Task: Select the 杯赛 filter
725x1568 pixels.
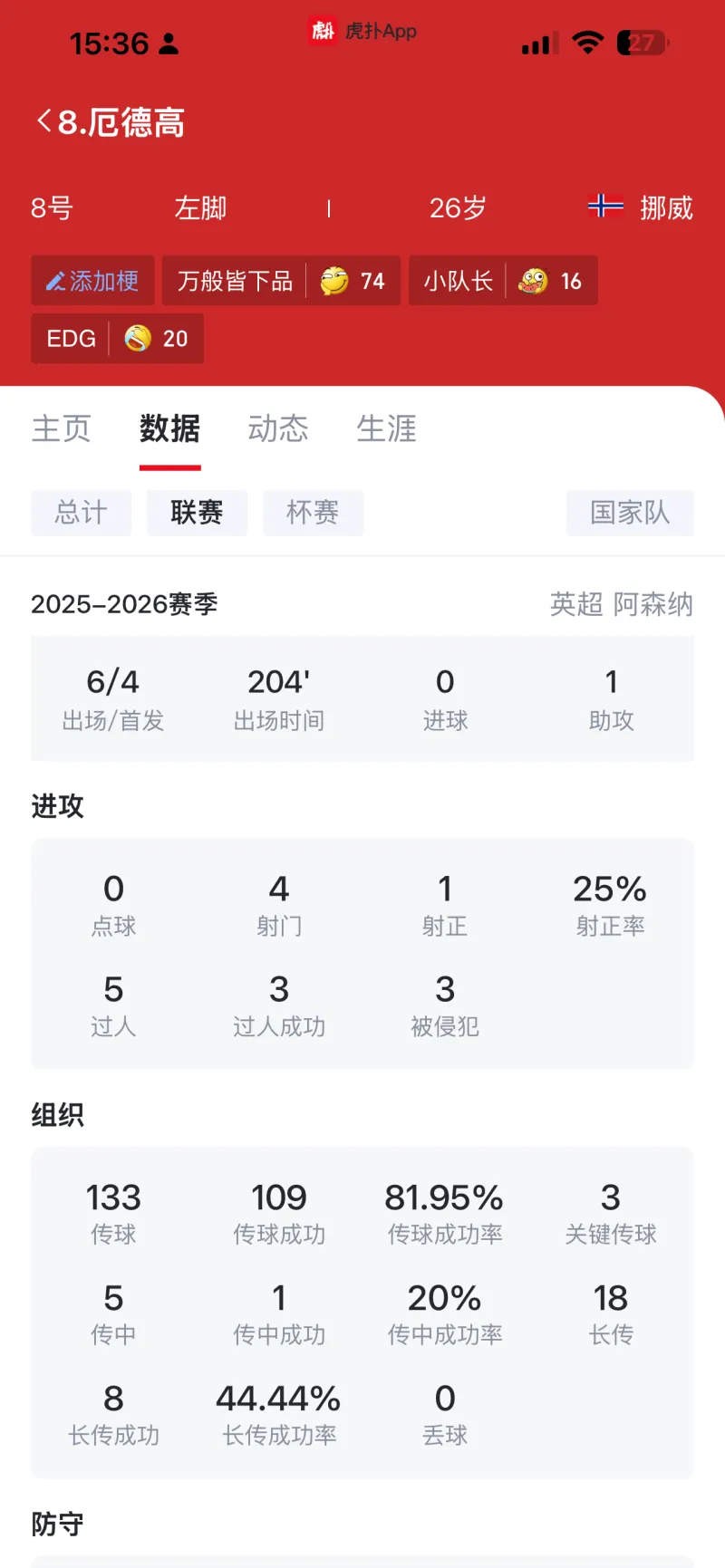Action: (x=313, y=513)
